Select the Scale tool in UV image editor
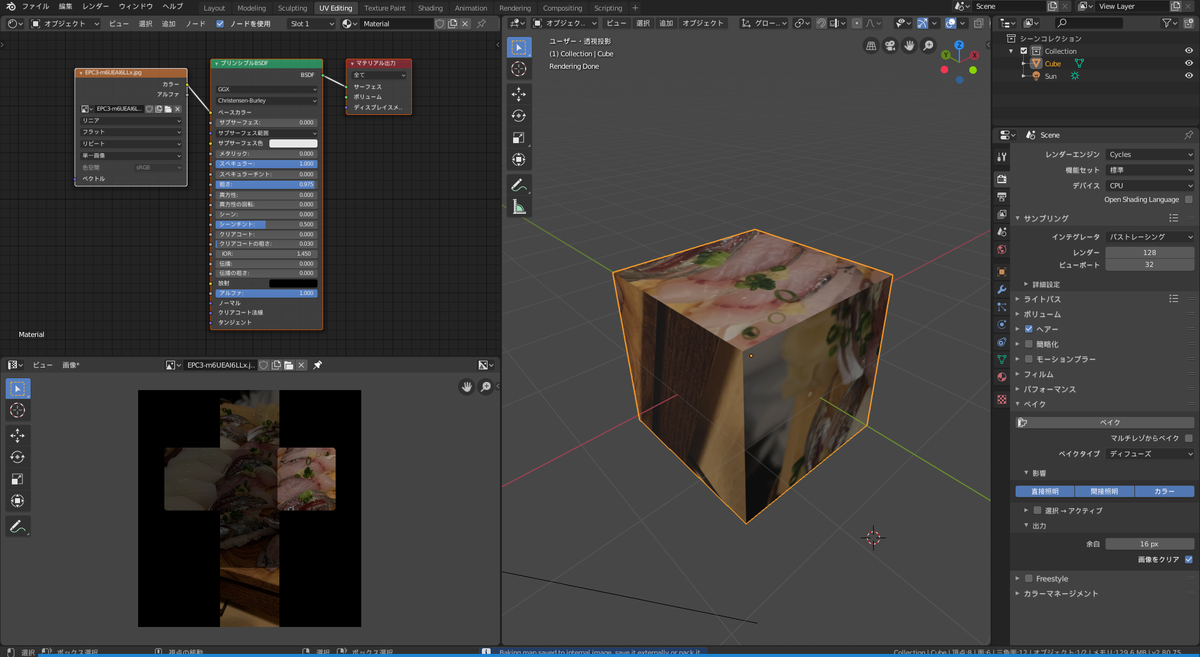The width and height of the screenshot is (1200, 657). coord(17,479)
